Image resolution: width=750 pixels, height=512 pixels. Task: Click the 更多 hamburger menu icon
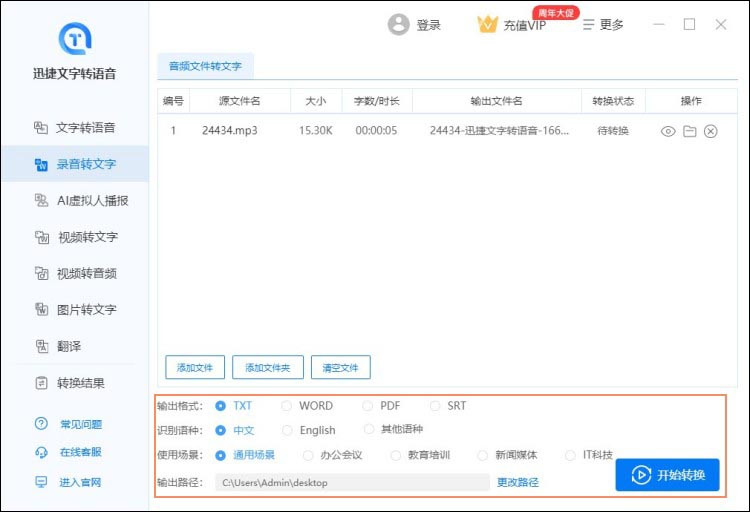click(588, 24)
